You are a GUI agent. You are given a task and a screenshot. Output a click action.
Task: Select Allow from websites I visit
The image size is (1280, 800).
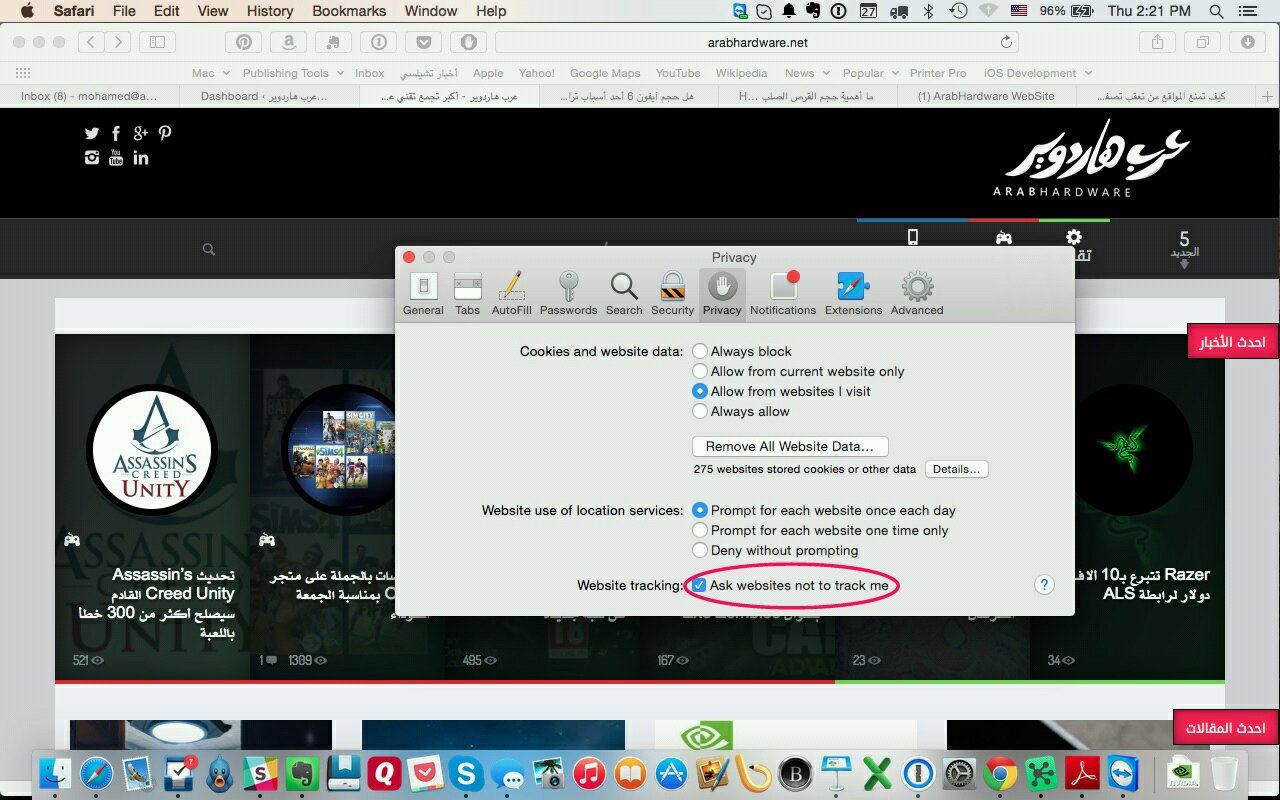[781, 391]
